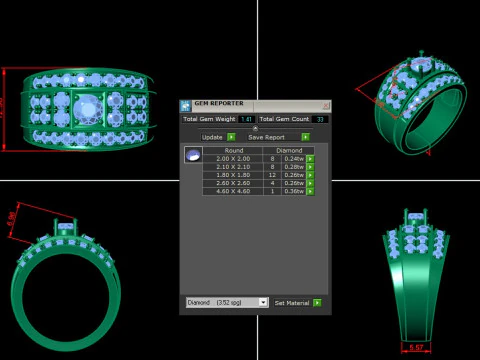Image resolution: width=480 pixels, height=360 pixels.
Task: Click the Total Gem Weight value 1.41
Action: click(246, 119)
